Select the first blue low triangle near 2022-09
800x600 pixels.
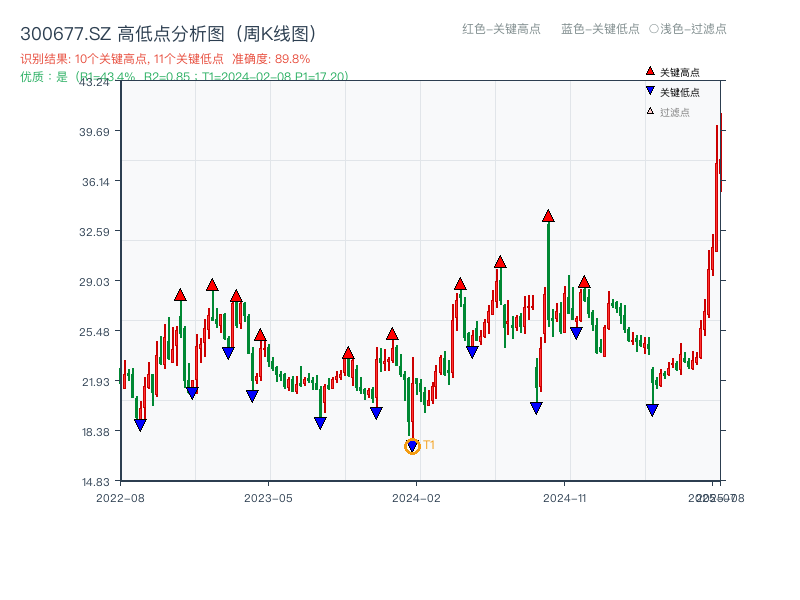pos(140,425)
